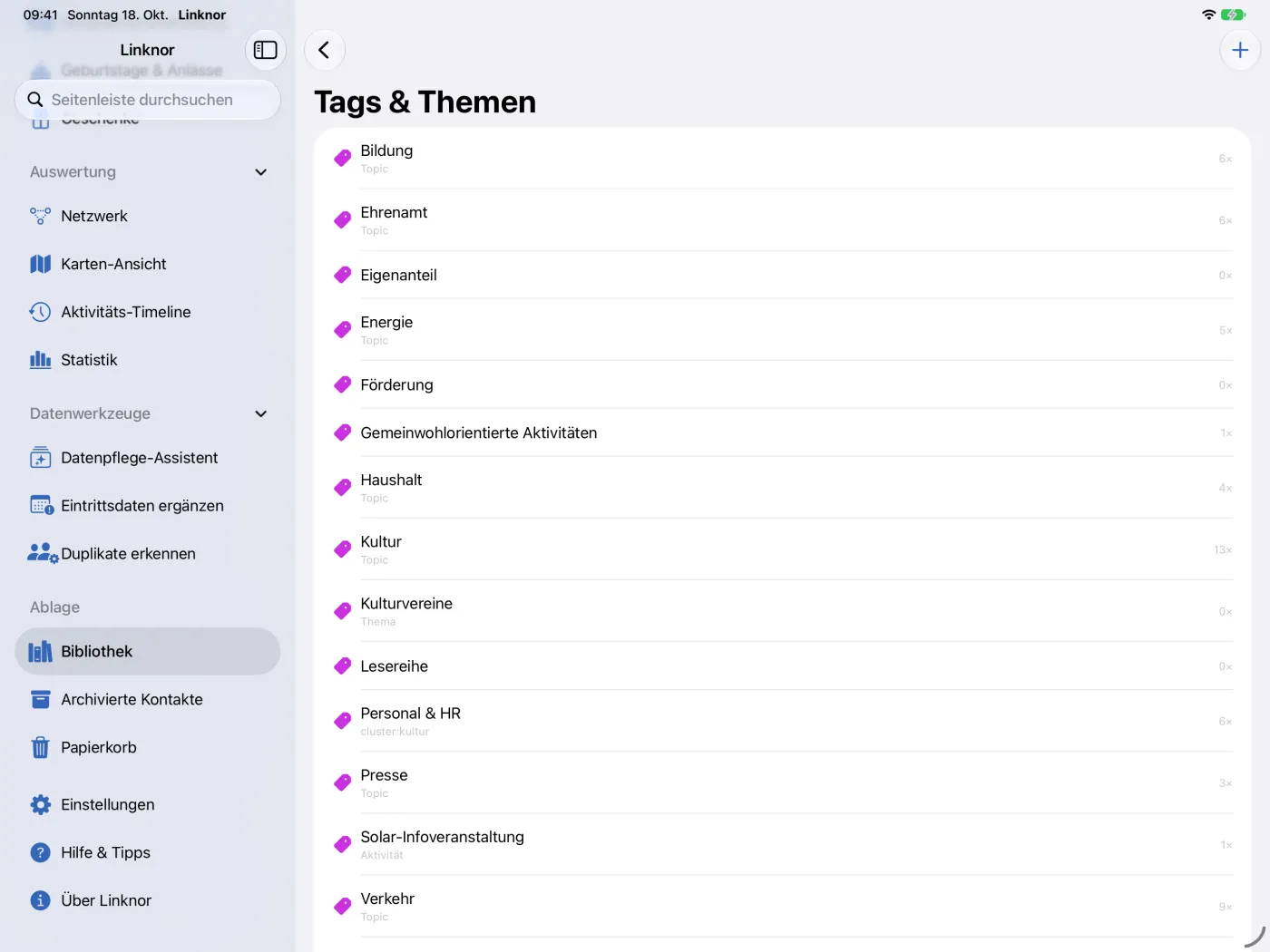Click the 13× usage count for Kultur
Image resolution: width=1270 pixels, height=952 pixels.
1223,550
